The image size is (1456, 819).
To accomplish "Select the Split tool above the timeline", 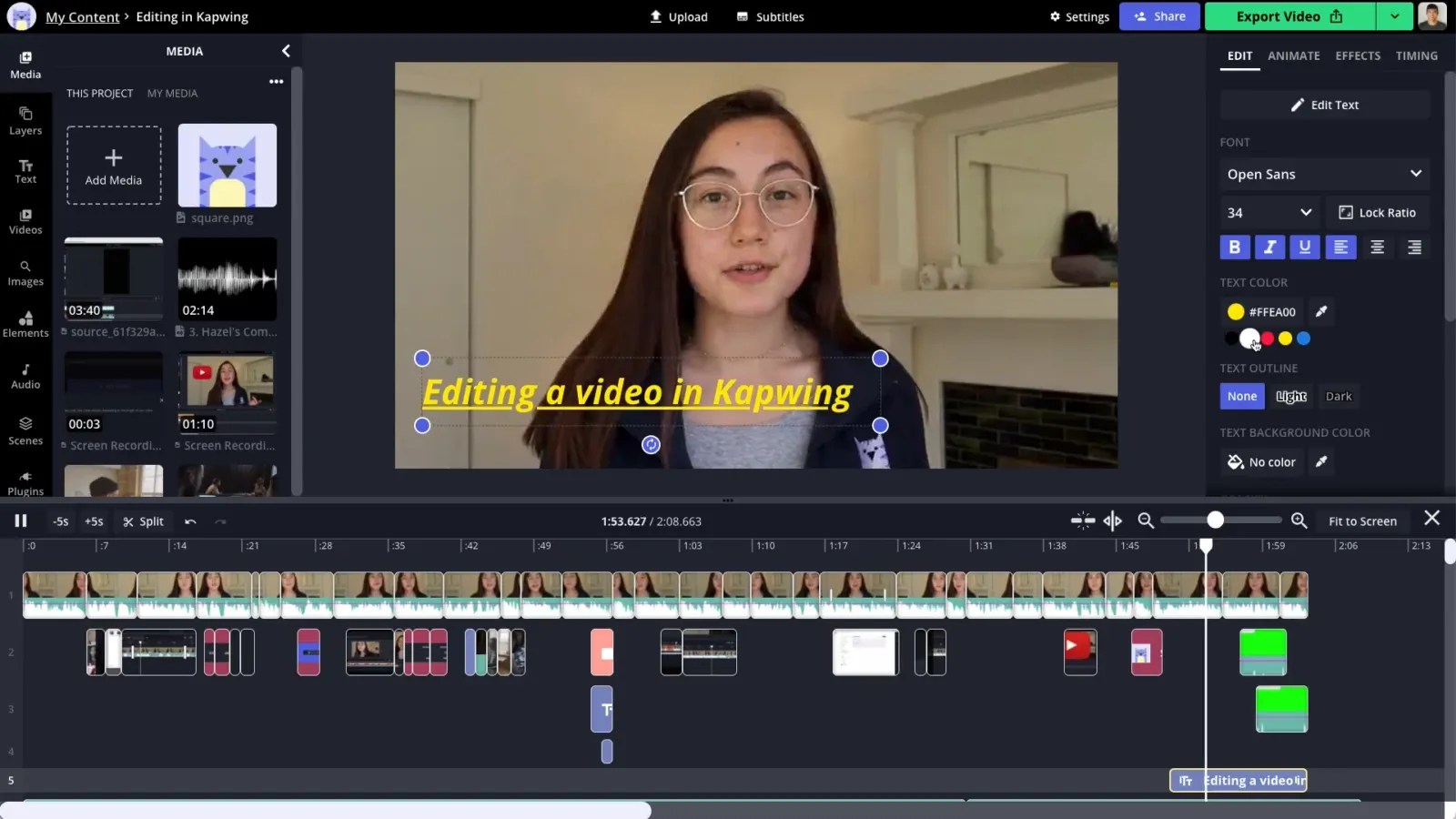I will tap(143, 521).
